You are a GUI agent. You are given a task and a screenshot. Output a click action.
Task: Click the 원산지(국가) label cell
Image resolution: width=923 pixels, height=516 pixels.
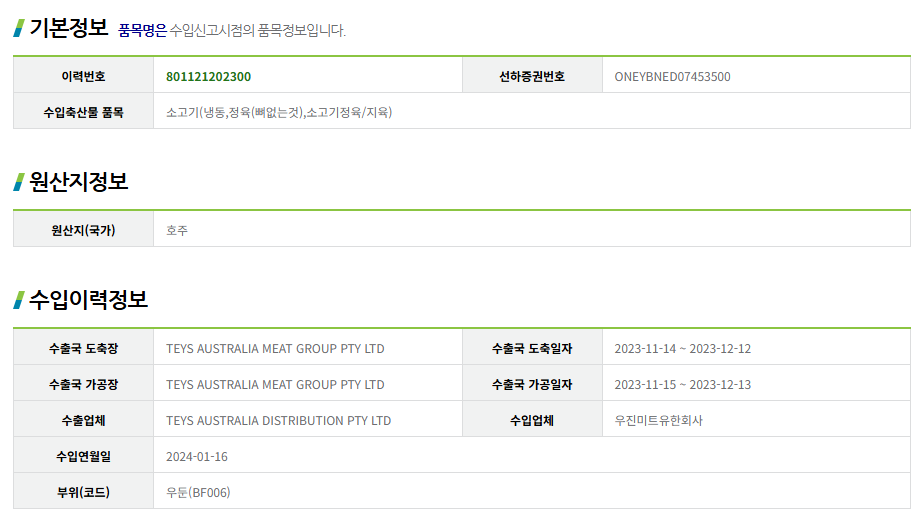[83, 230]
